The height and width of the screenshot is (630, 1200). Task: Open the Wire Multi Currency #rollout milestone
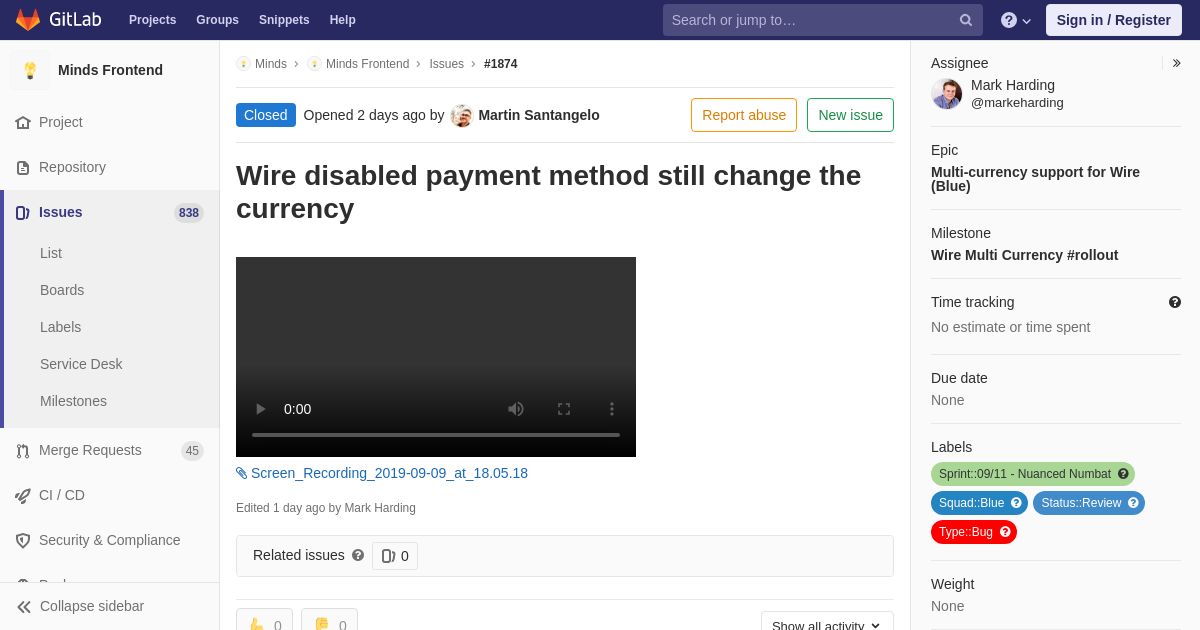(1024, 255)
